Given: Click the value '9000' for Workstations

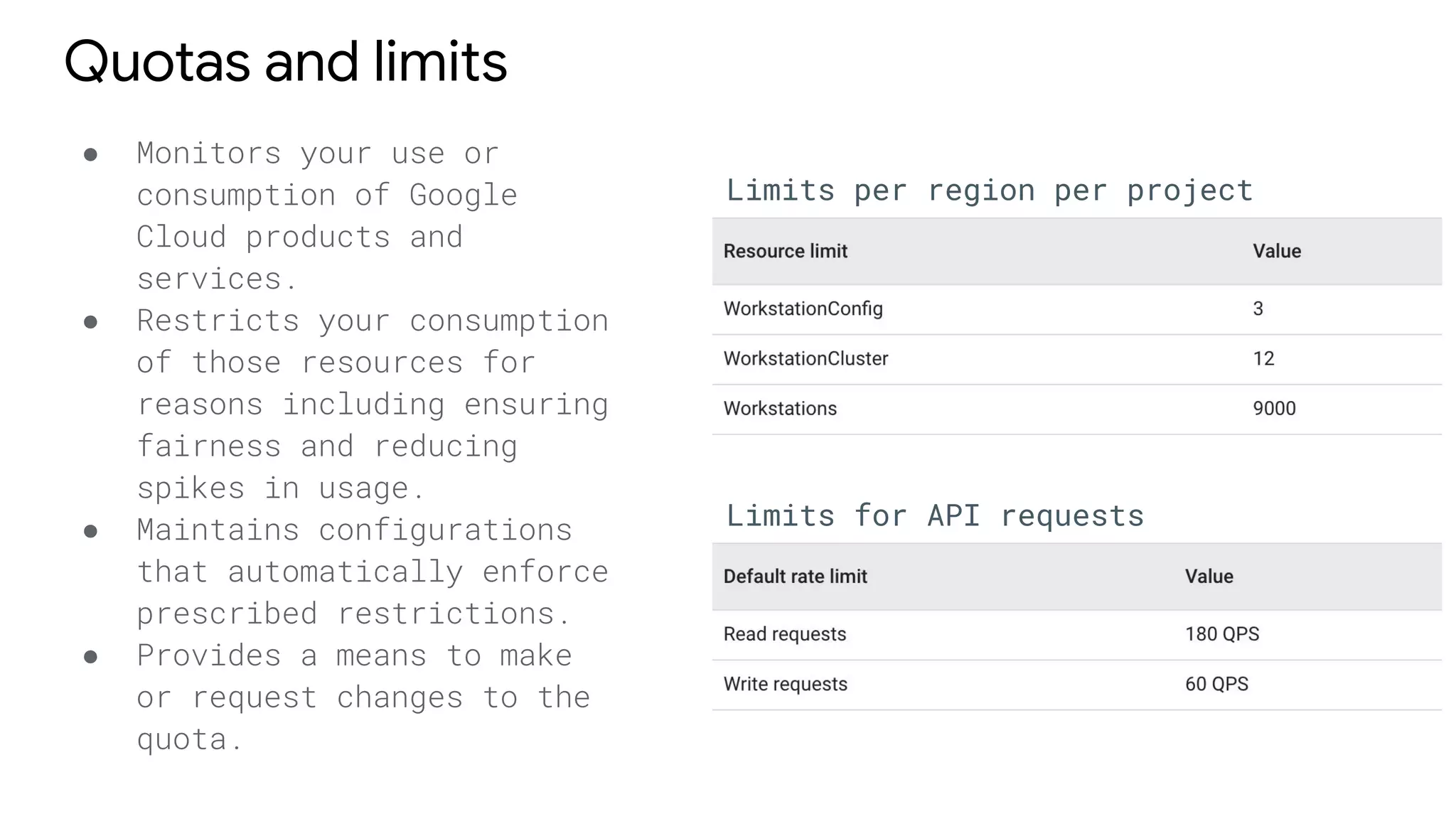Looking at the screenshot, I should [x=1274, y=408].
